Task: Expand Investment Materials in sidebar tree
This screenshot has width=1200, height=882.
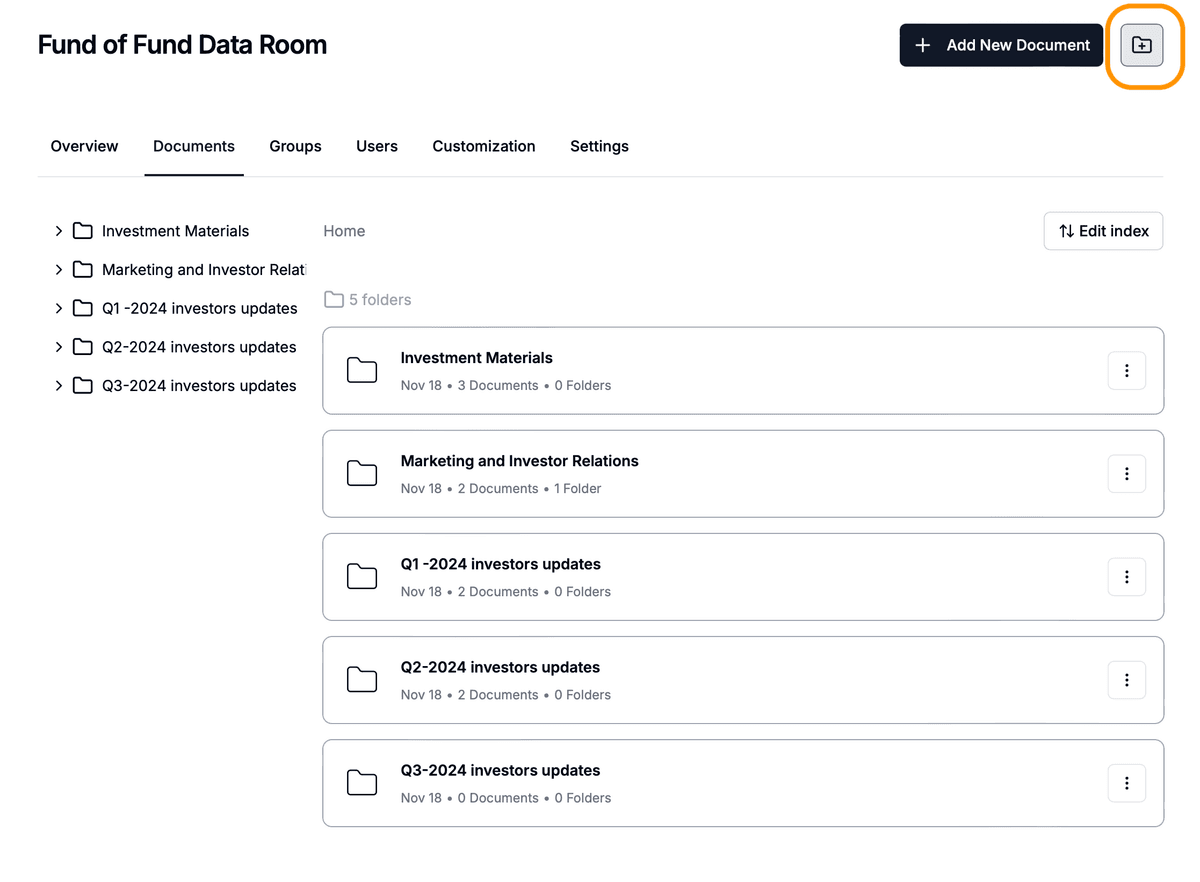Action: [x=59, y=231]
